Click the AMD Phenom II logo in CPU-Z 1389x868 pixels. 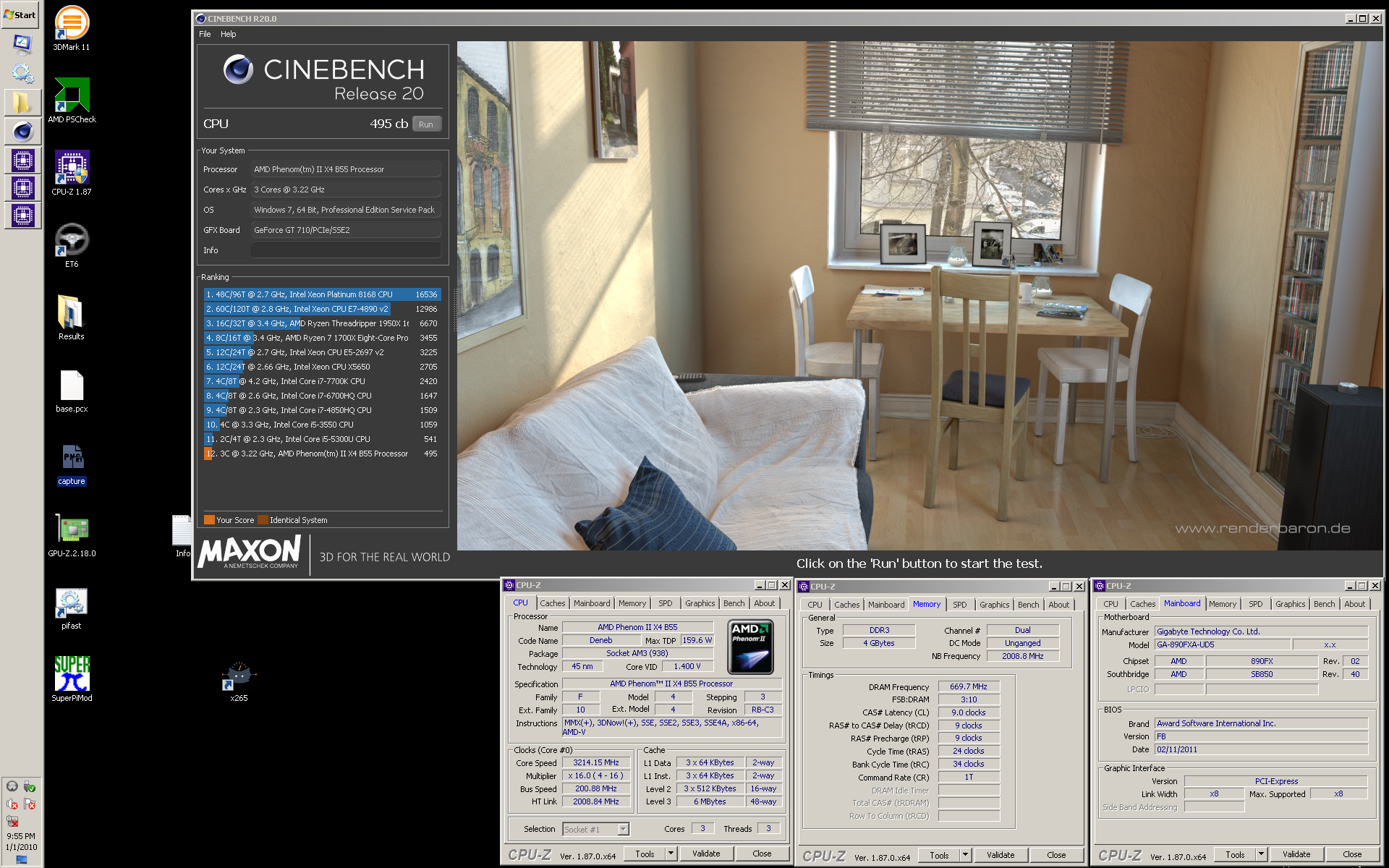(750, 647)
